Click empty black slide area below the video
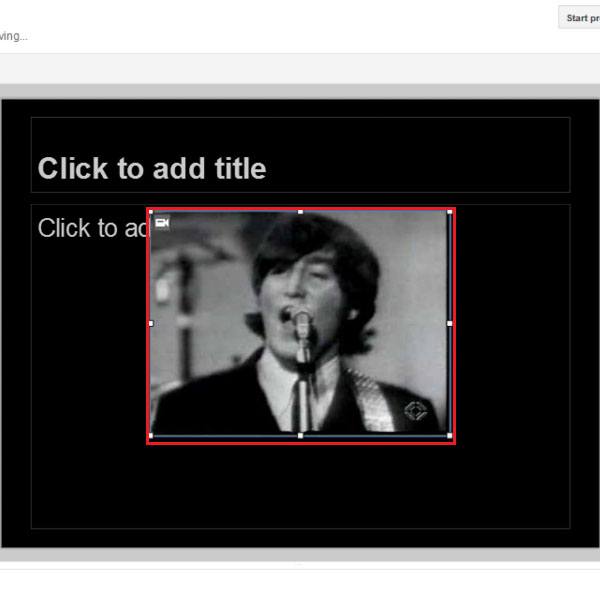This screenshot has width=600, height=600. click(300, 486)
